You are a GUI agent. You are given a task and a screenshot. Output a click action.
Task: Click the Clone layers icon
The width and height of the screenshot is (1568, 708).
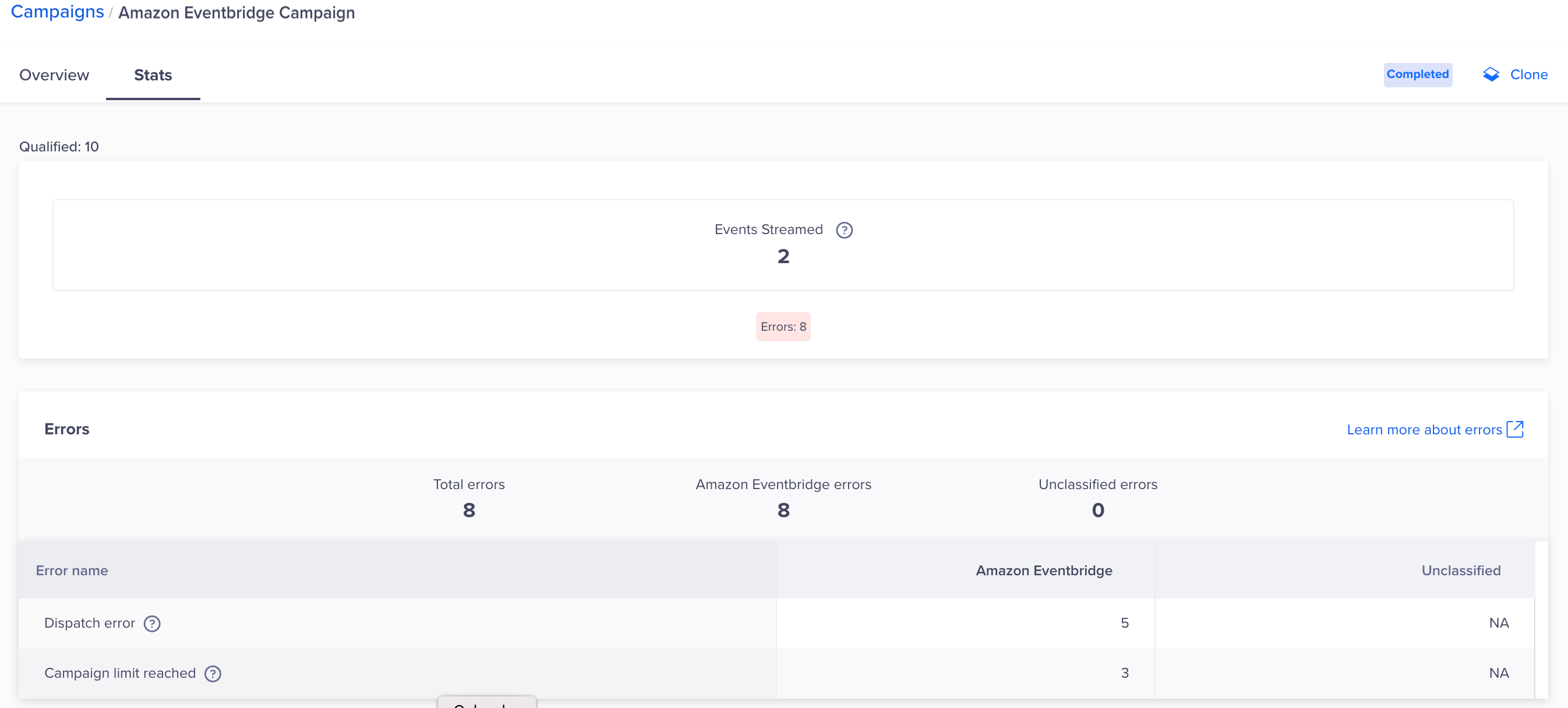(x=1491, y=74)
